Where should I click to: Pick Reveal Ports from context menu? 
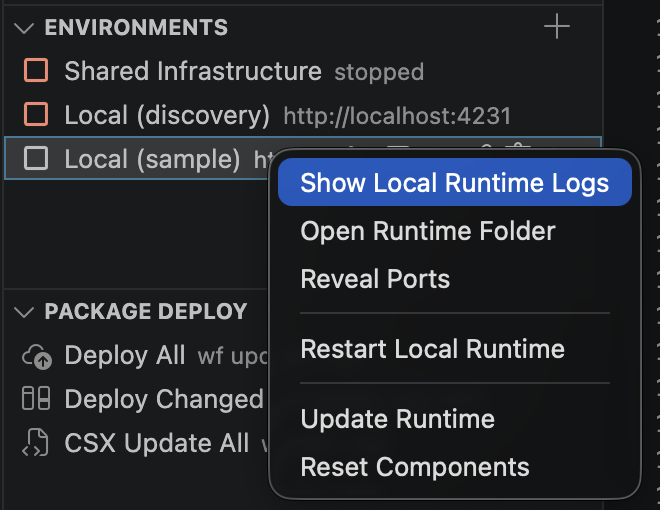pyautogui.click(x=455, y=279)
